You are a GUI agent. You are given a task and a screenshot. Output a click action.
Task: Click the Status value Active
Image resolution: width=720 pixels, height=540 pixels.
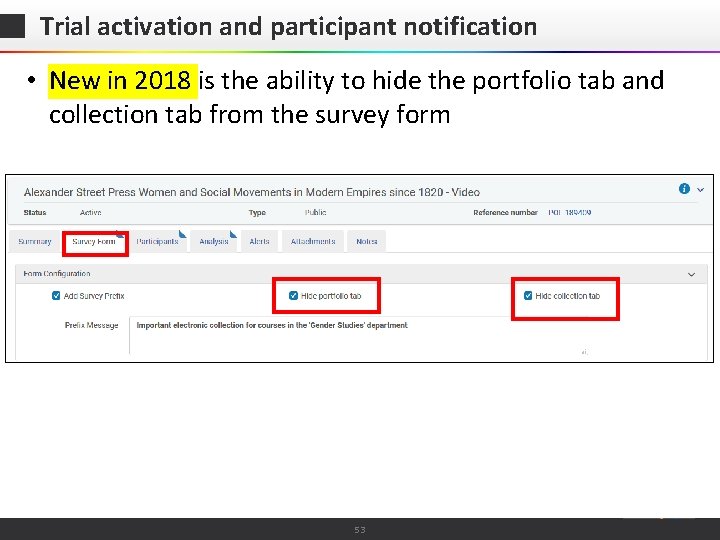pos(90,213)
